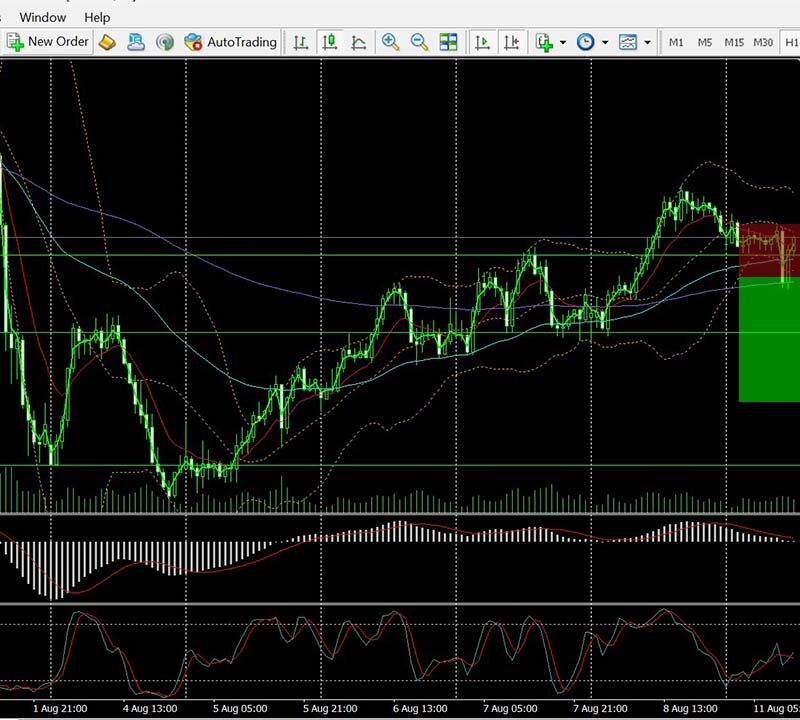
Task: Open the Signals radar icon
Action: tap(164, 42)
